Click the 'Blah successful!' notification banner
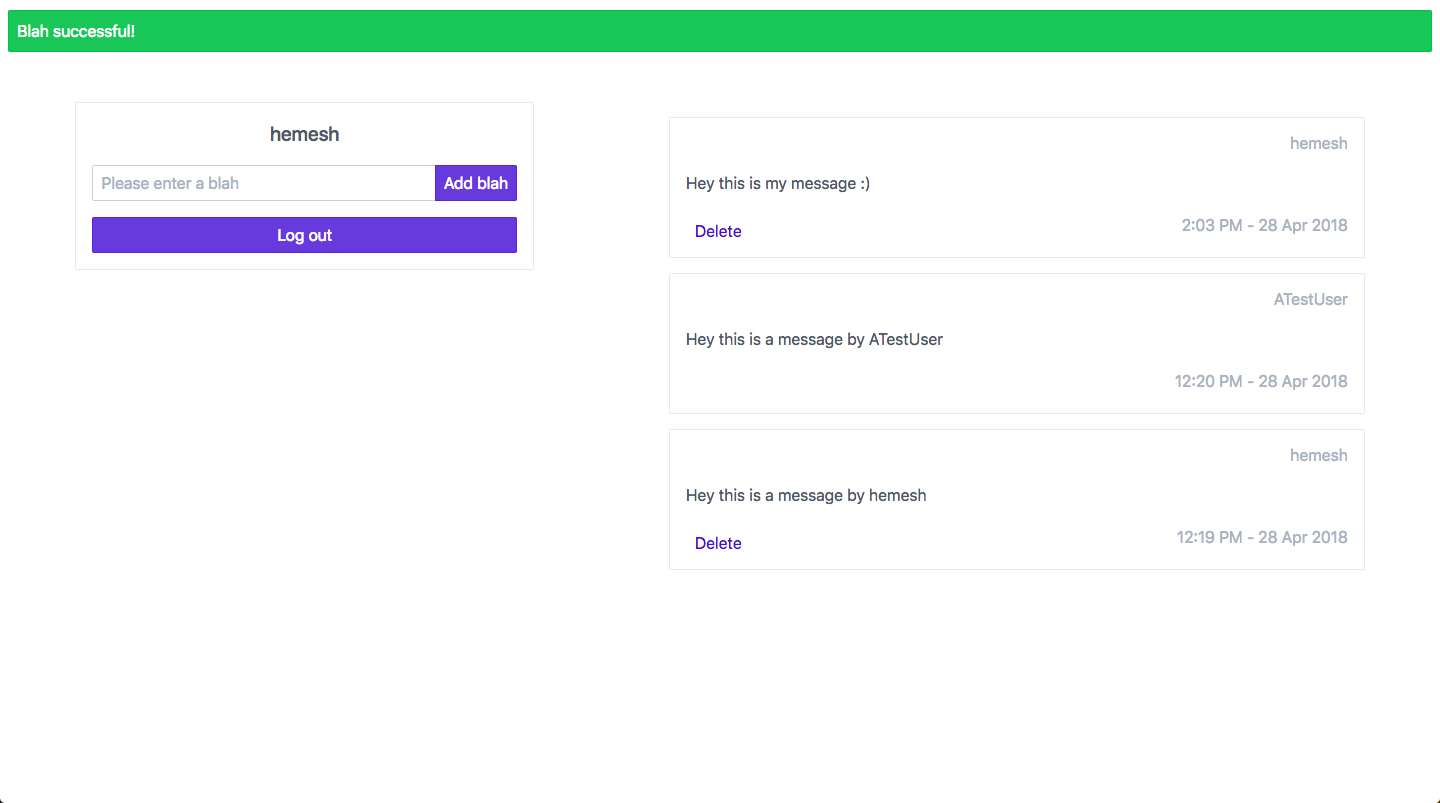The width and height of the screenshot is (1440, 803). tap(720, 31)
